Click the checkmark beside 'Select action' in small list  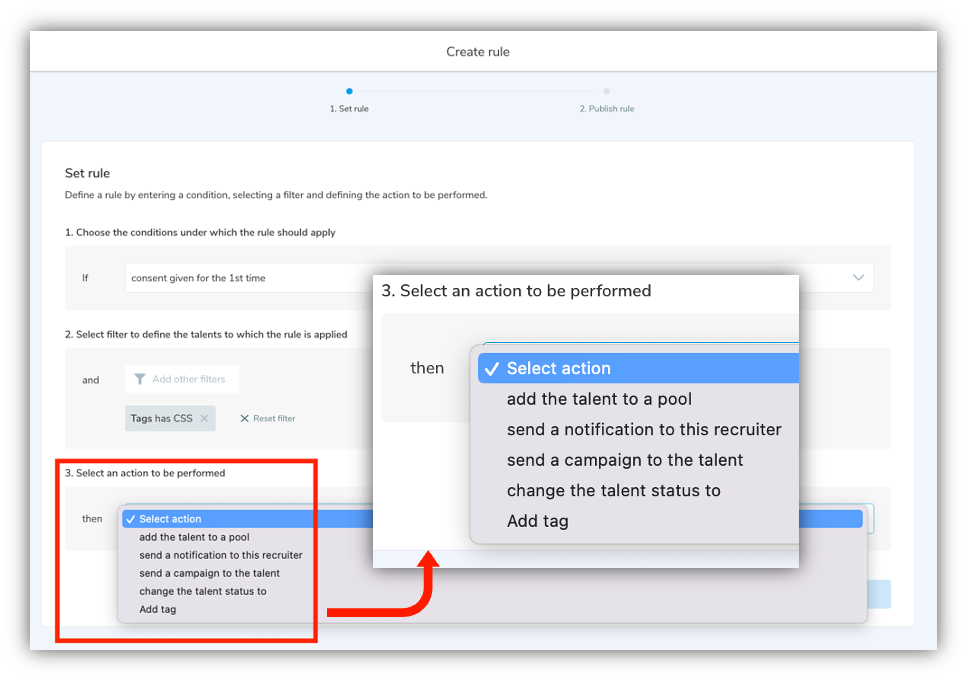(x=130, y=519)
